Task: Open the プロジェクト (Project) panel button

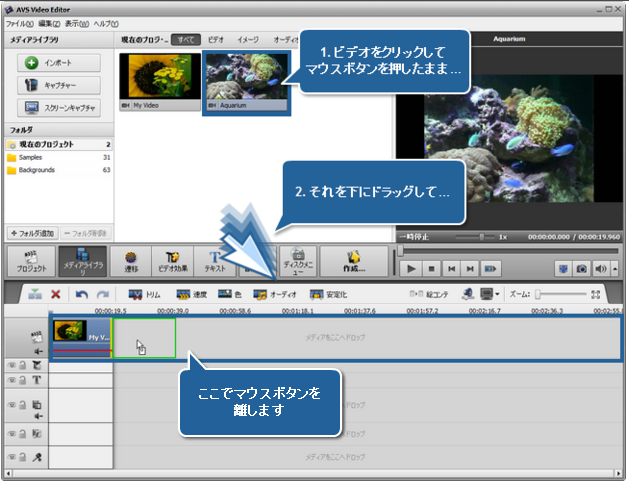Action: (32, 261)
